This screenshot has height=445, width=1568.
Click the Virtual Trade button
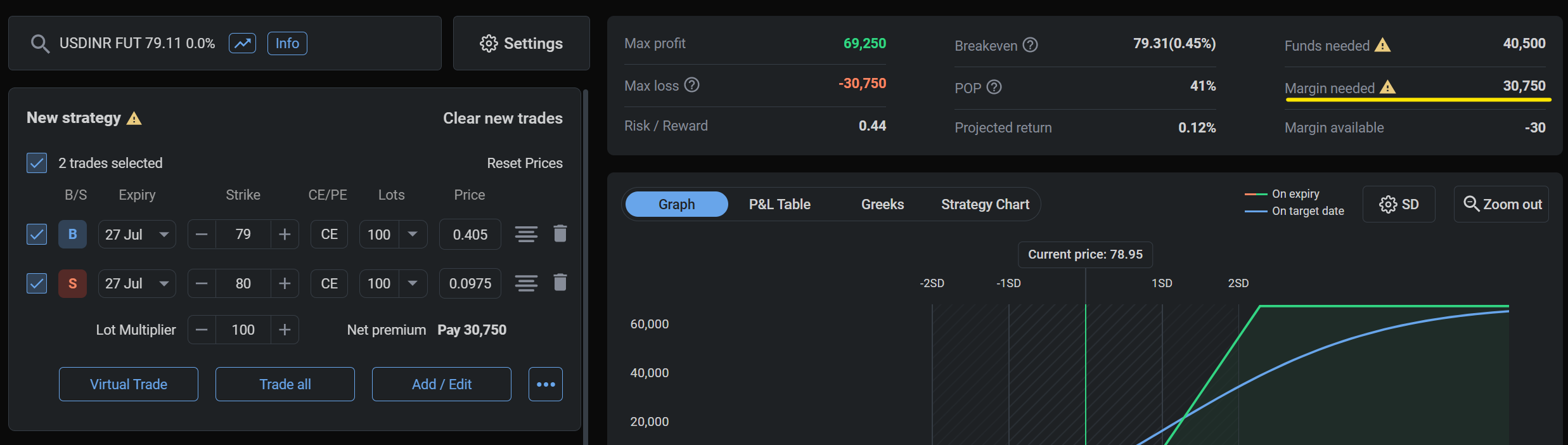coord(129,384)
